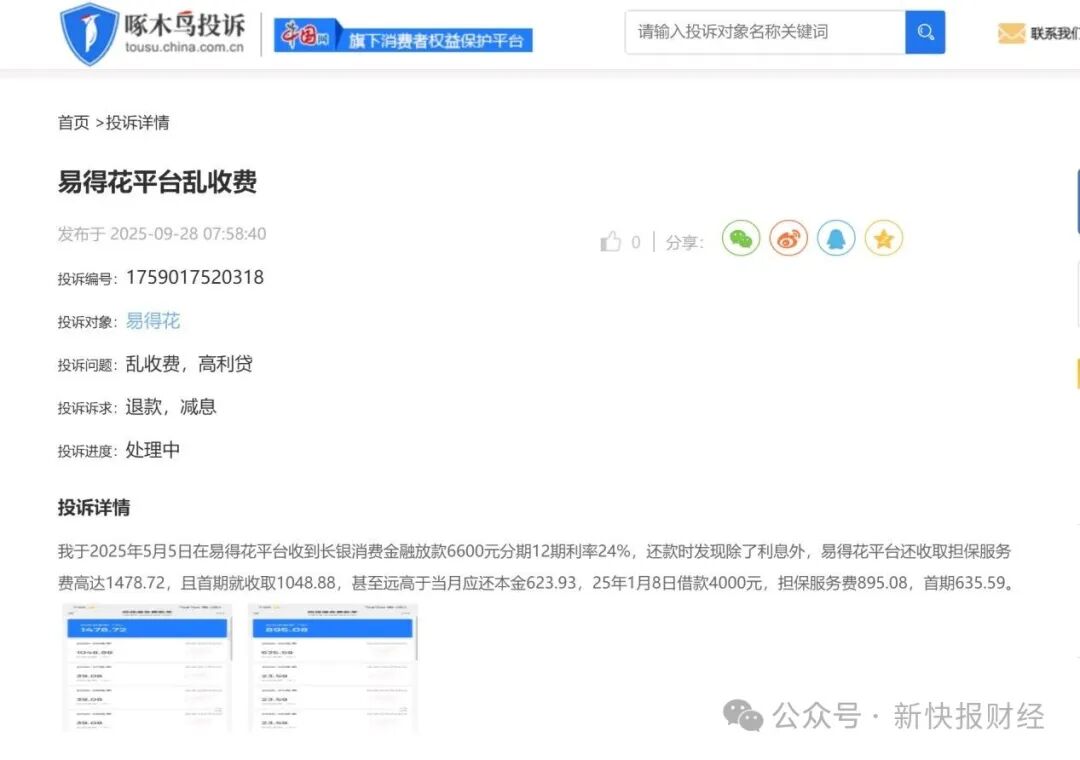This screenshot has width=1080, height=760.
Task: Open the 895.08 fee screenshot thumbnail
Action: pos(333,668)
